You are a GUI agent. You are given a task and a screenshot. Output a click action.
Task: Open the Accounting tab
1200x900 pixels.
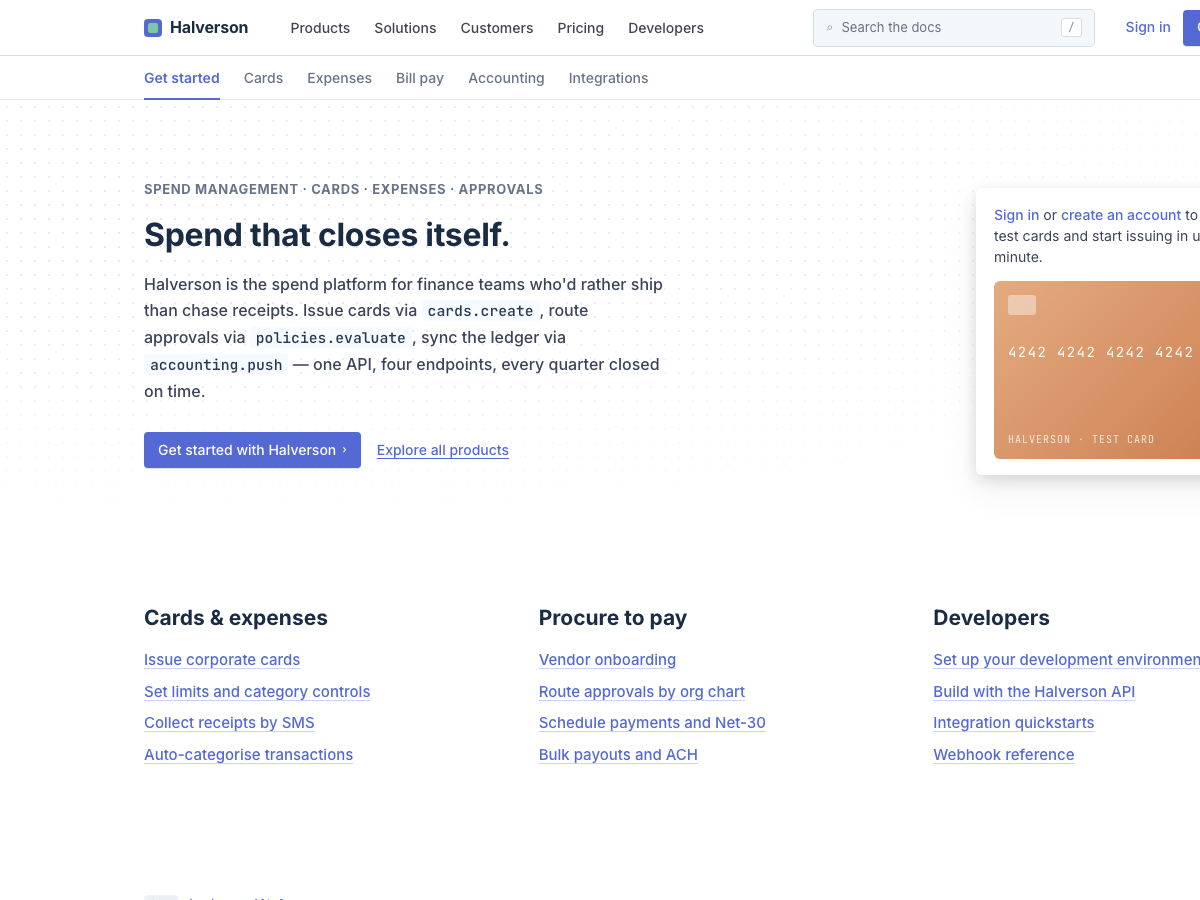pyautogui.click(x=506, y=78)
